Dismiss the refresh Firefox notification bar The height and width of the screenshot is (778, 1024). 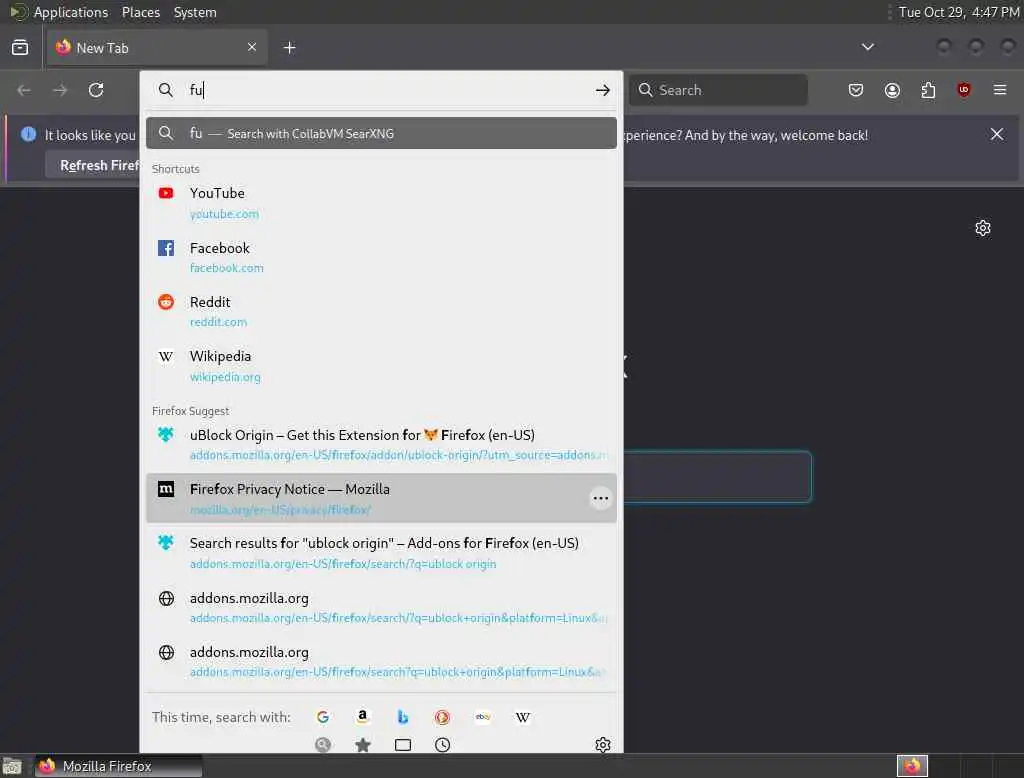pyautogui.click(x=997, y=135)
